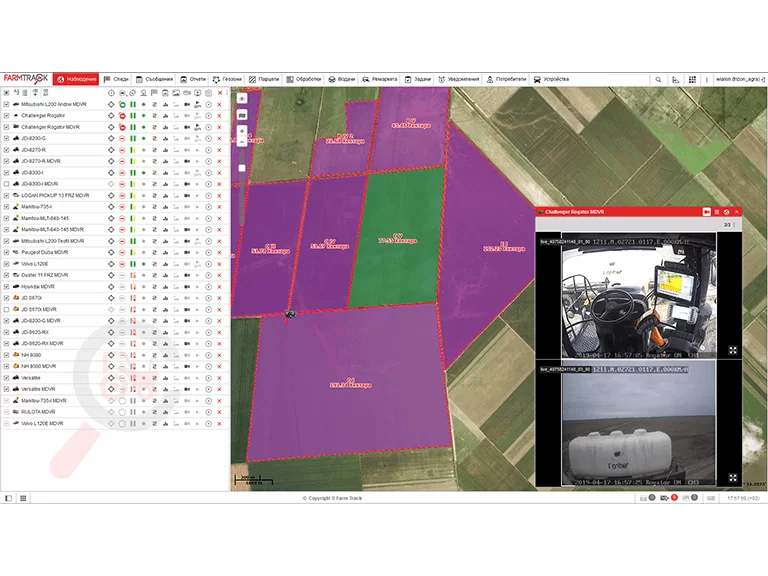Open list icon in Challenger Rogator MDVR window header
Screen dimensions: 768x576
[717, 212]
